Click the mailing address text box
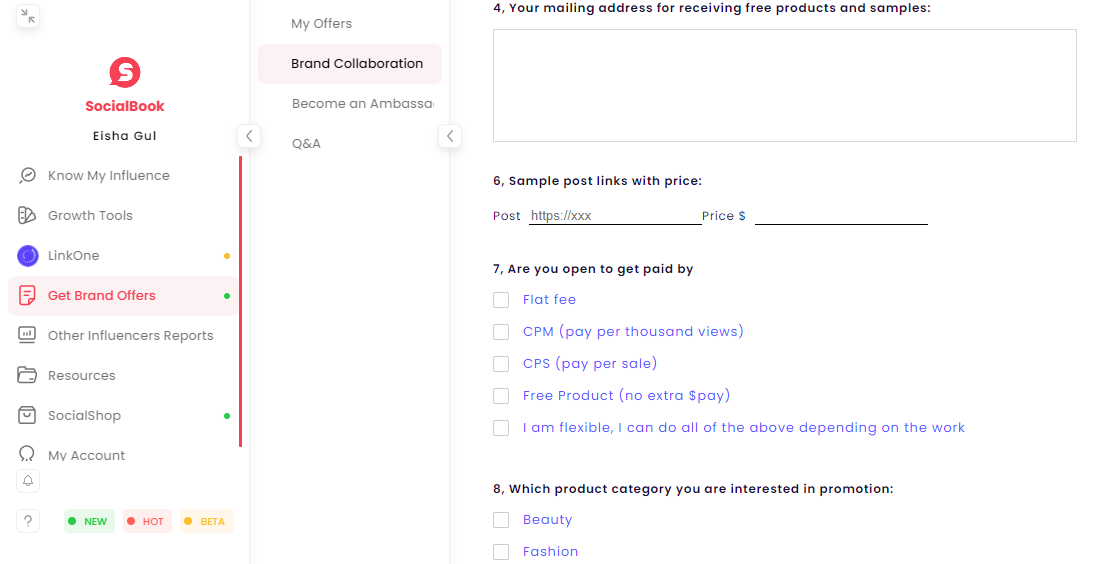The image size is (1111, 564). point(784,85)
